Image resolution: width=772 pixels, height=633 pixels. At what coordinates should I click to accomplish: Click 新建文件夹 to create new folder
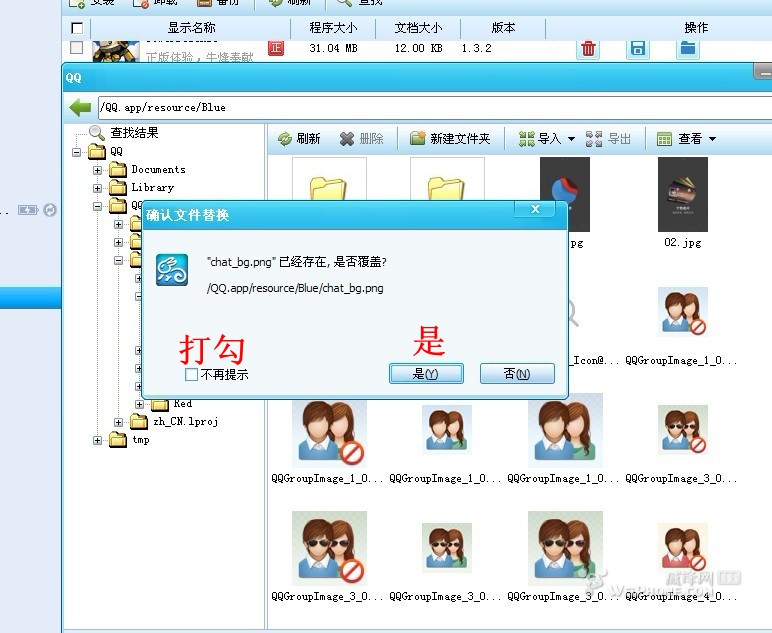(x=450, y=139)
